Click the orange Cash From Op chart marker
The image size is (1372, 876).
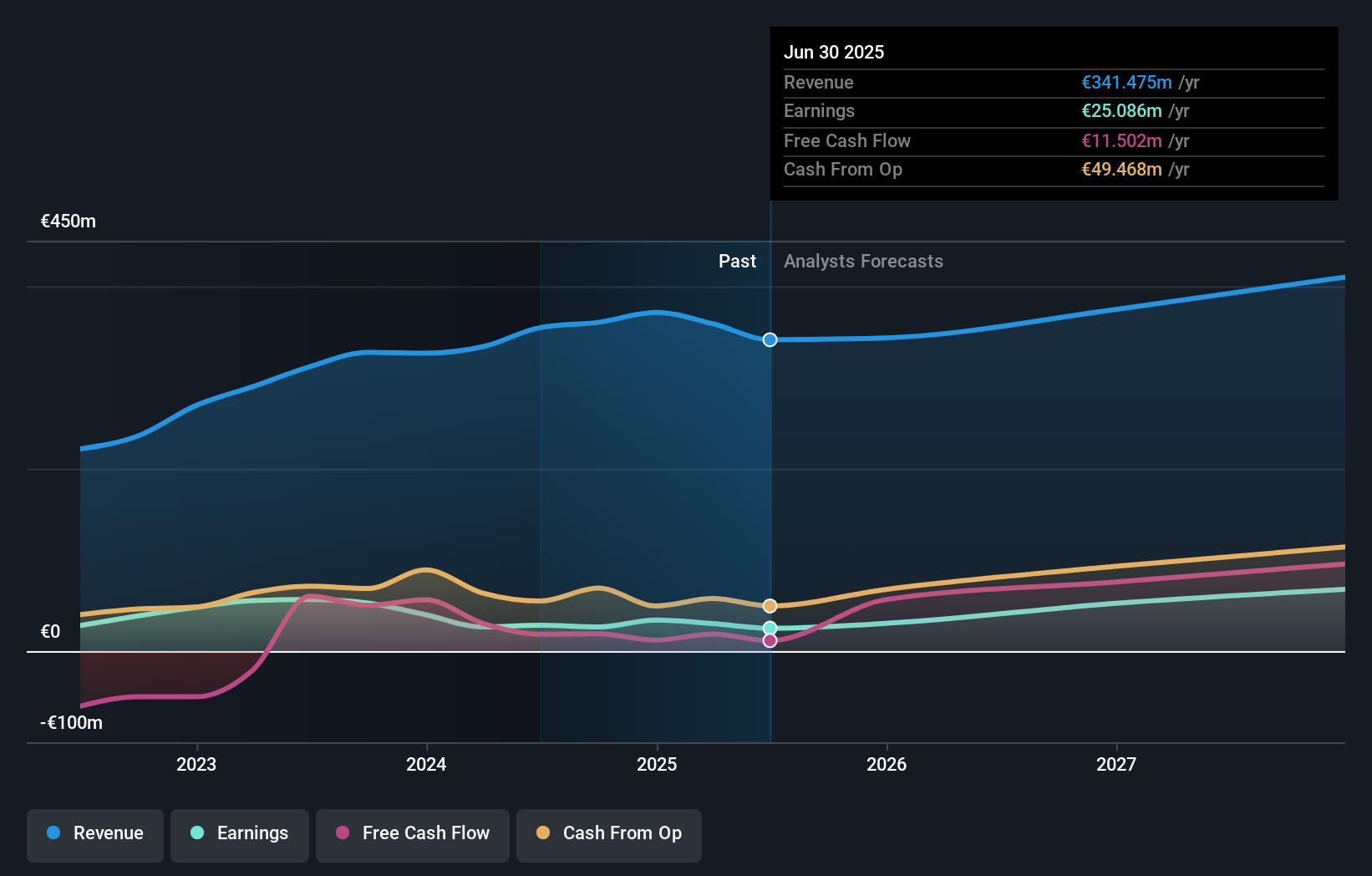pos(769,605)
